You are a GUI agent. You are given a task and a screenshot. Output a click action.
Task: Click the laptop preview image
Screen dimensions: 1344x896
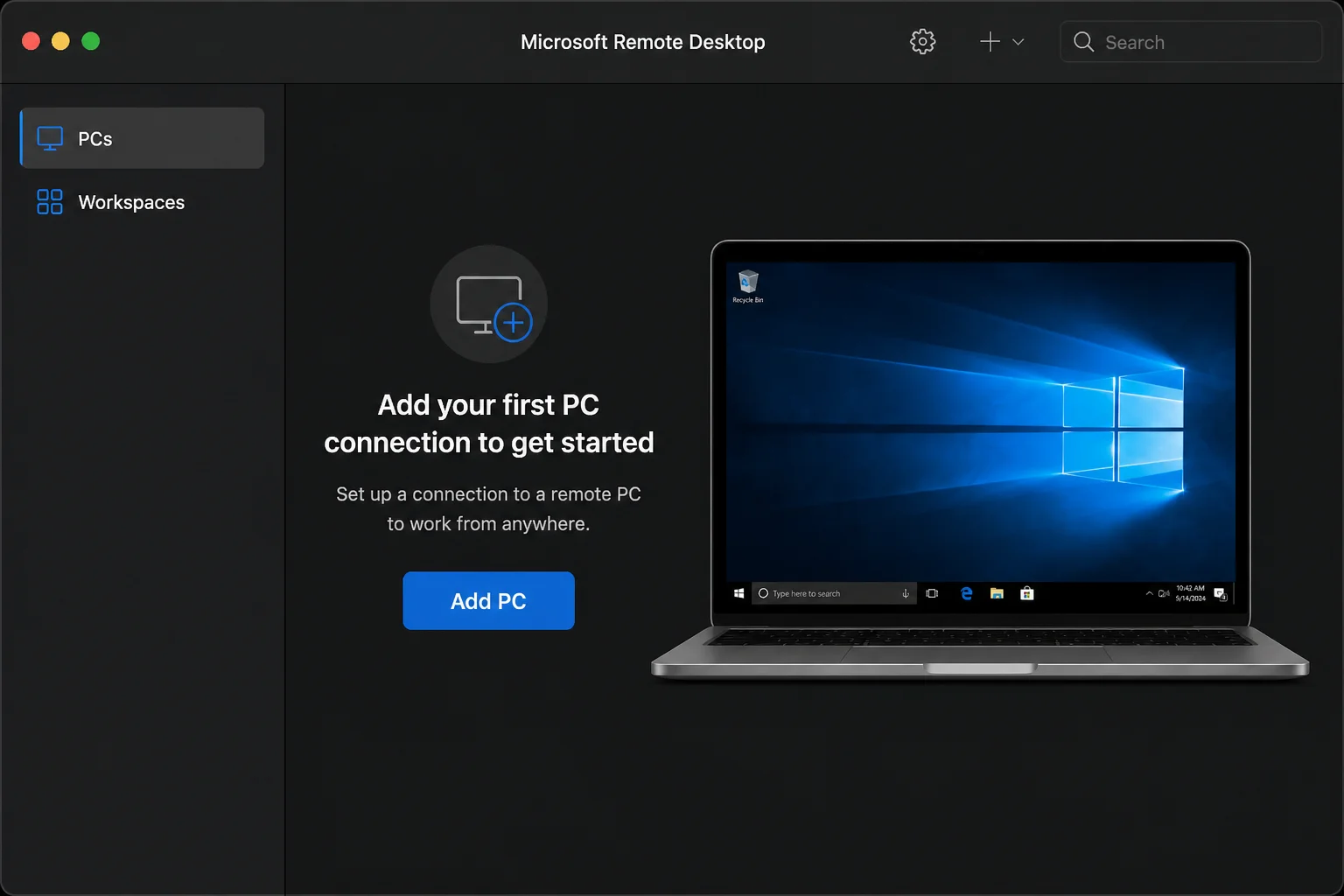point(980,459)
